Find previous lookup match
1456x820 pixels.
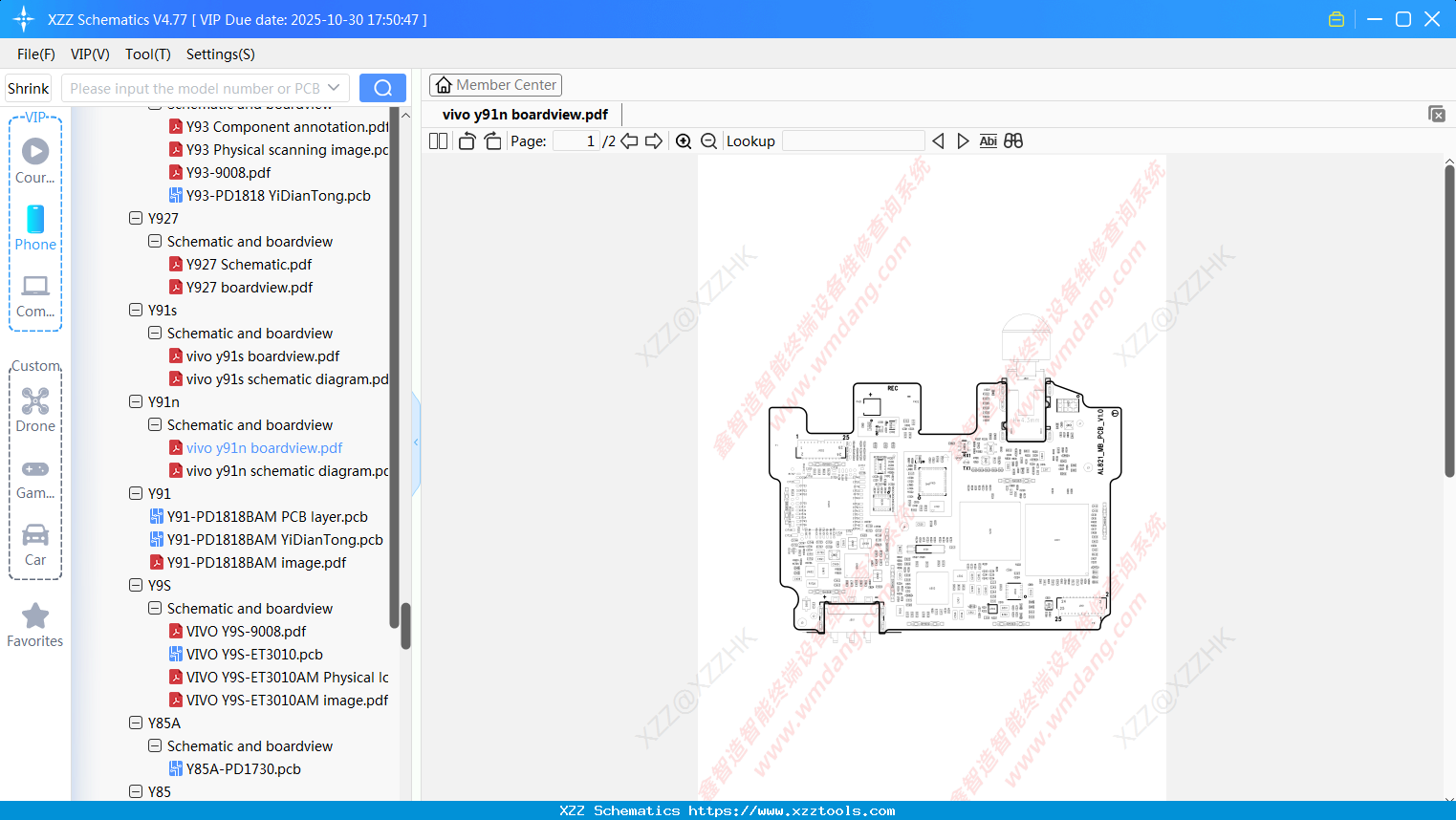point(938,141)
